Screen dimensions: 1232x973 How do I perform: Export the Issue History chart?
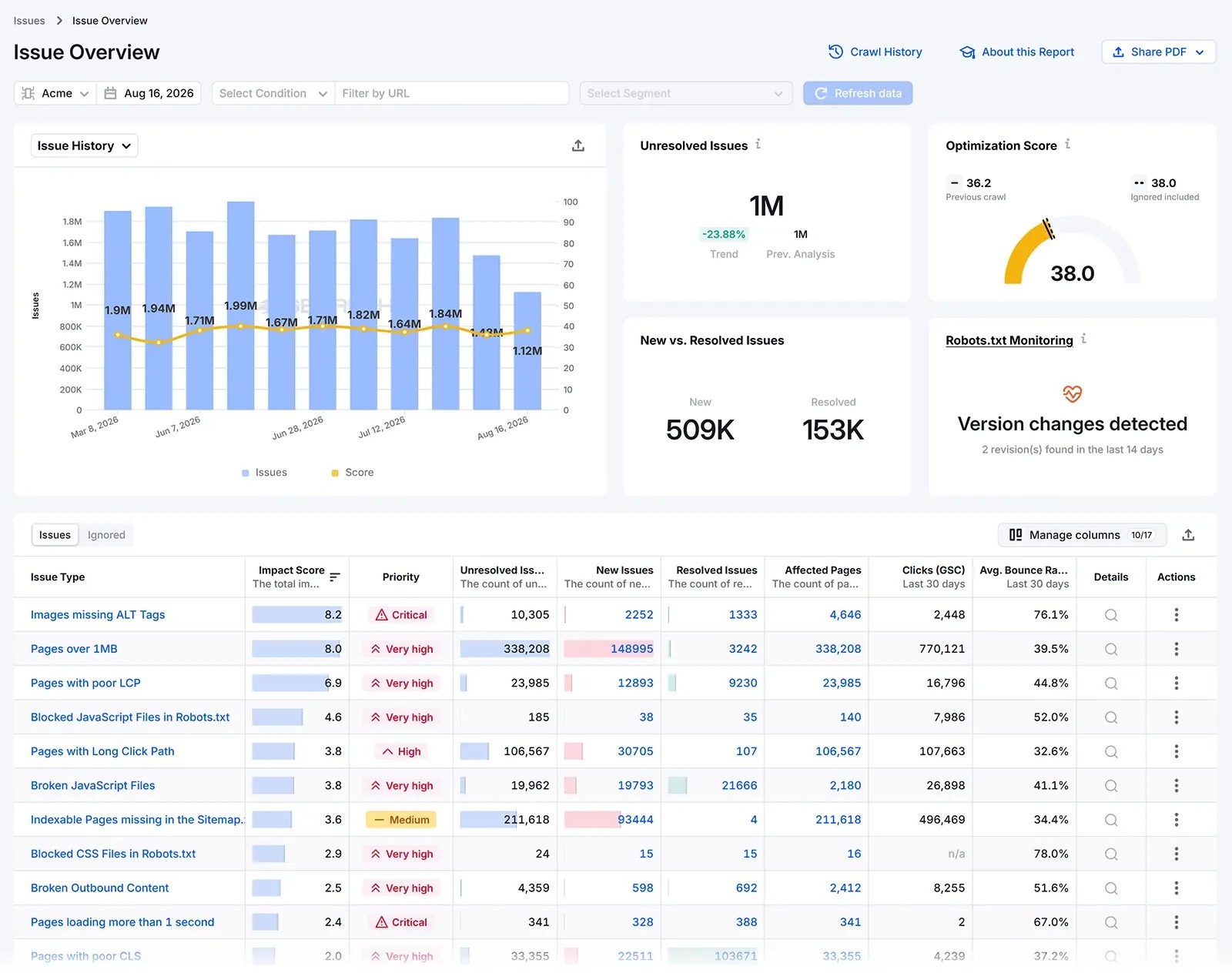click(x=578, y=145)
